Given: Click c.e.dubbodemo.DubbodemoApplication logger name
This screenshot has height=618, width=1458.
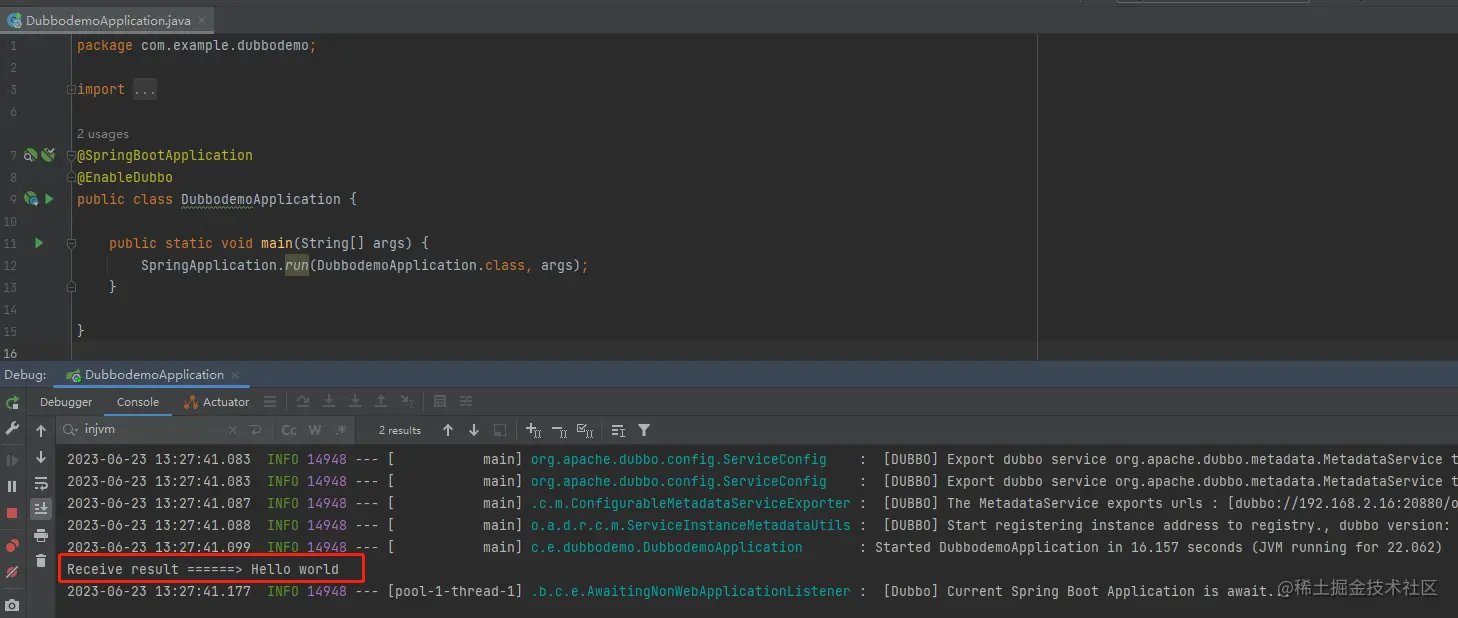Looking at the screenshot, I should pos(666,547).
